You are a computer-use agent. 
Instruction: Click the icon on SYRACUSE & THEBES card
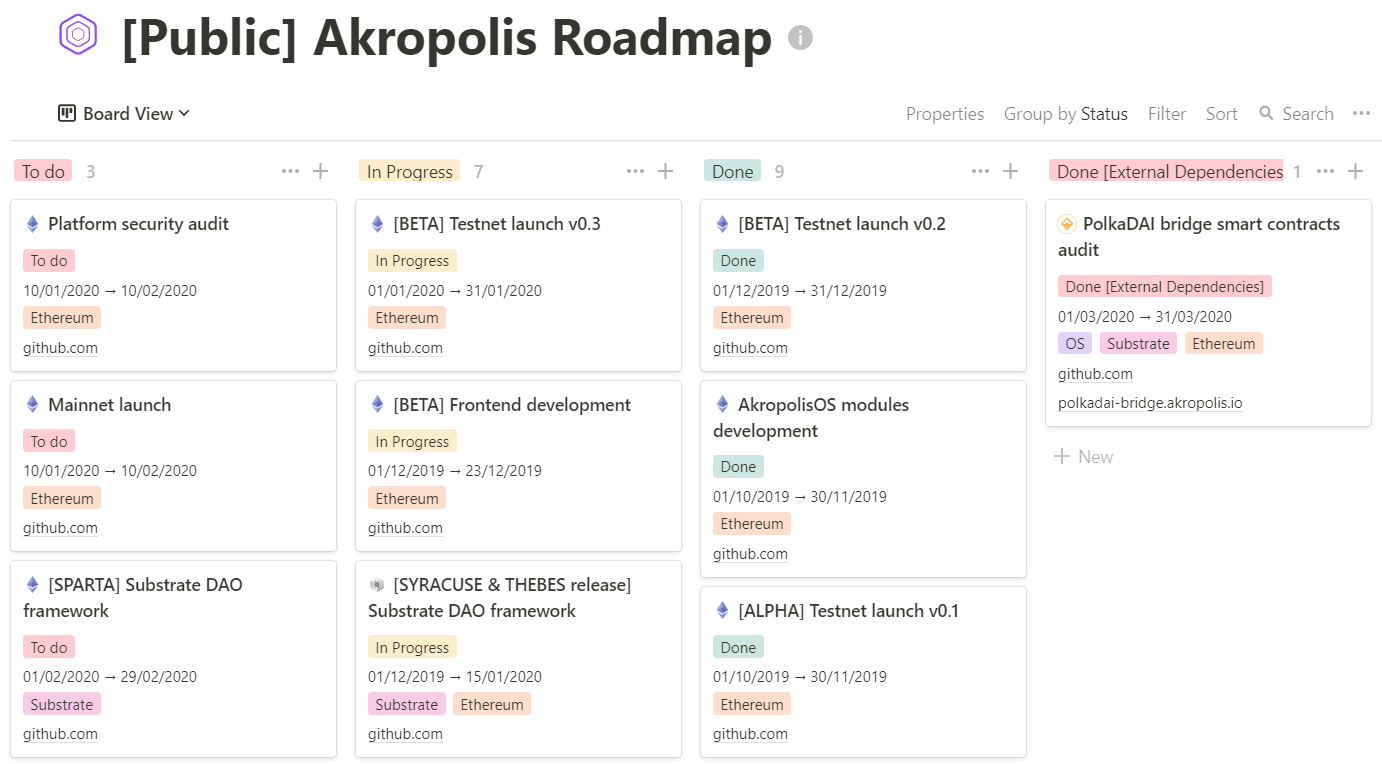(x=377, y=585)
